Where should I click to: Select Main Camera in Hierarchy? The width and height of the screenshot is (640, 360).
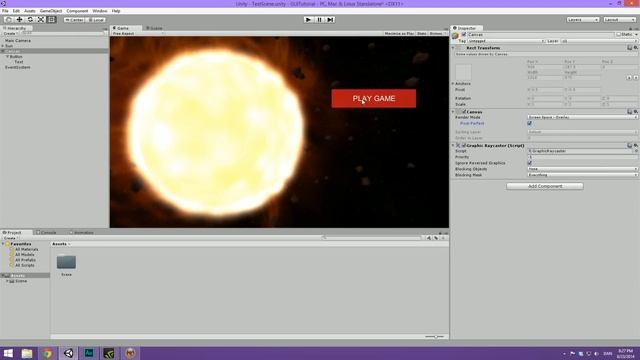[18, 41]
